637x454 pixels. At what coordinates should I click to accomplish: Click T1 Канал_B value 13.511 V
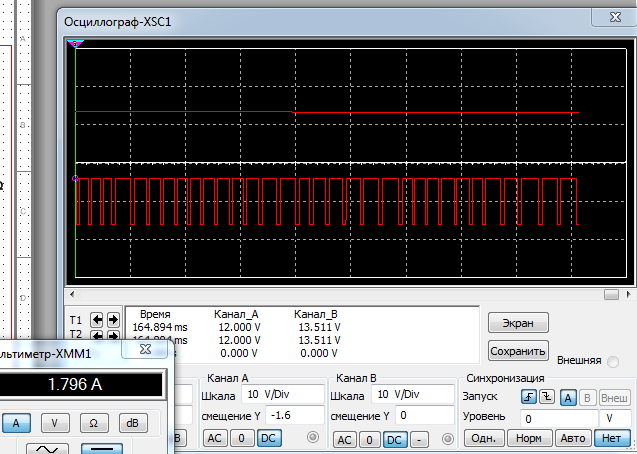click(319, 327)
